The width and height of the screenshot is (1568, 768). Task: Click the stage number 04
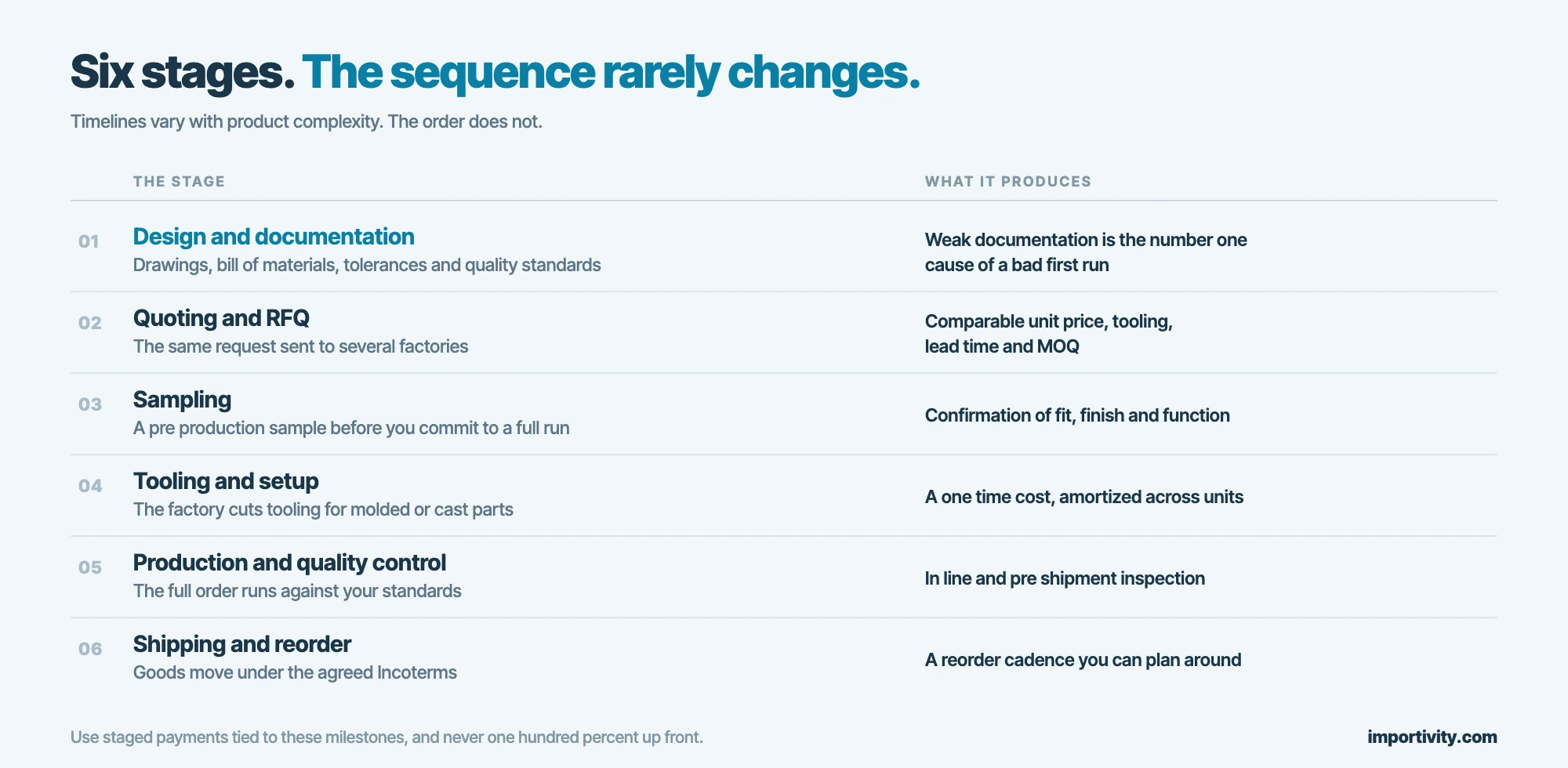click(x=90, y=486)
